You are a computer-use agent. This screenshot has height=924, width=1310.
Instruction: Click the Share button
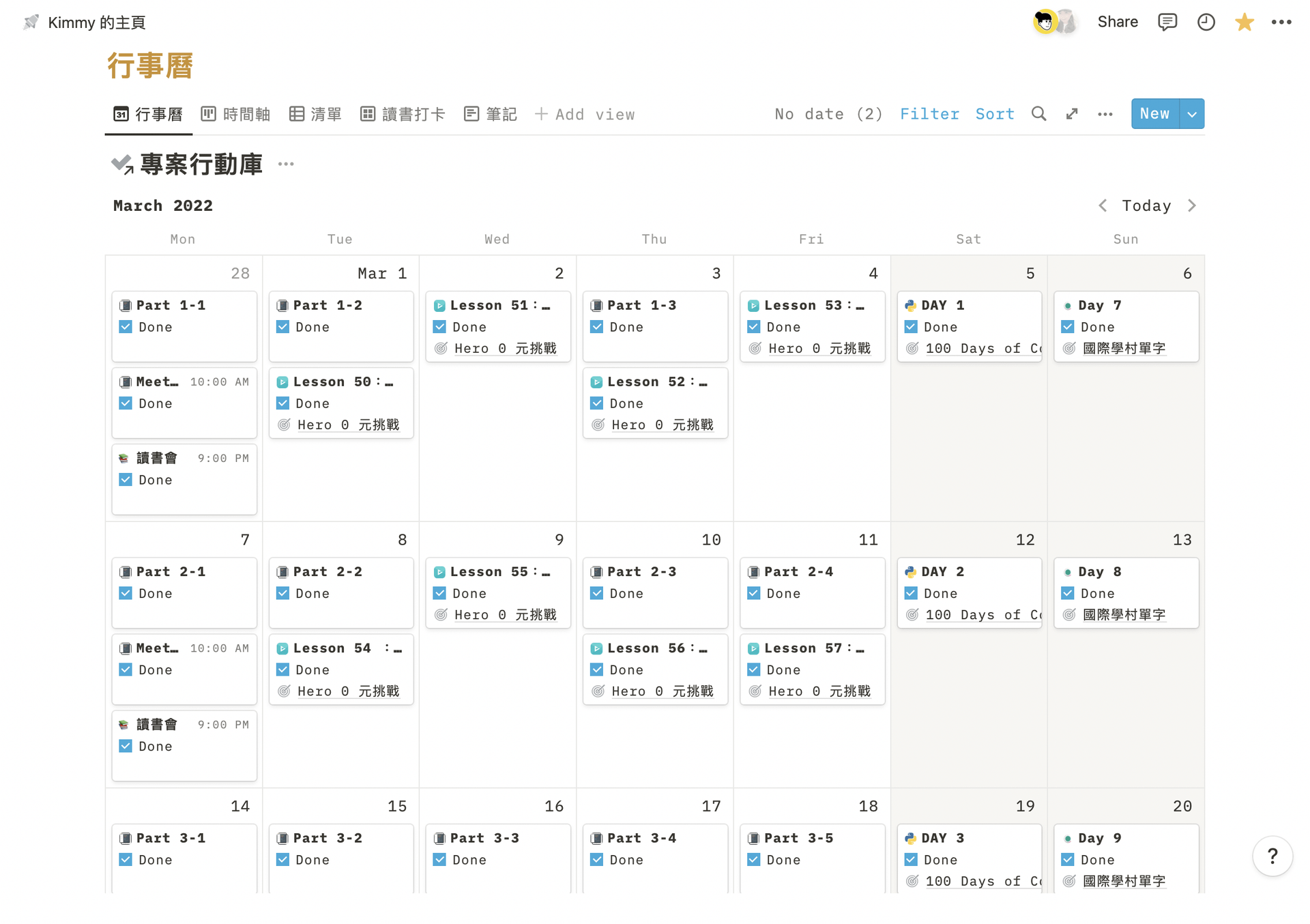(1117, 22)
